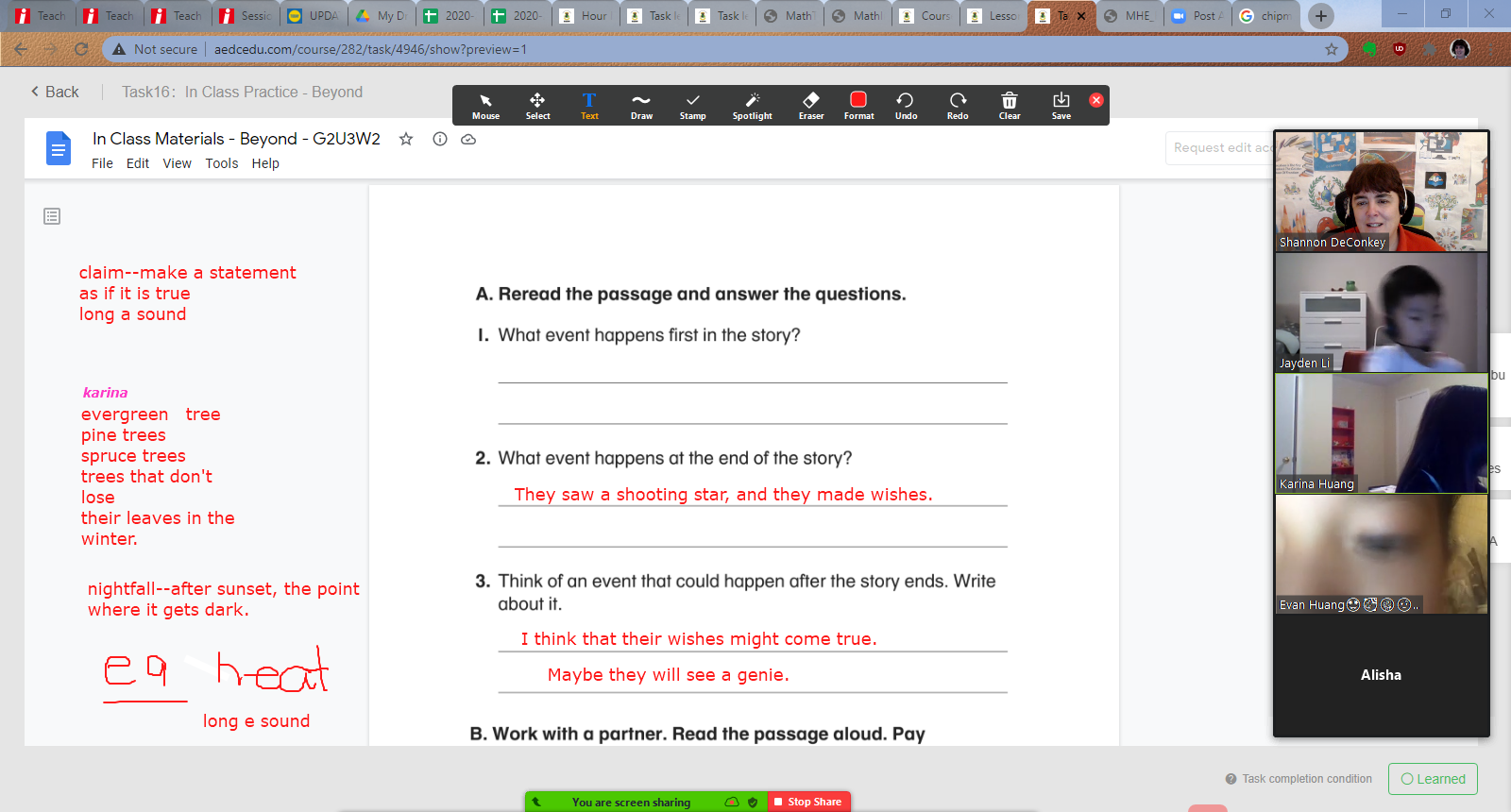Open the File menu

tap(102, 163)
